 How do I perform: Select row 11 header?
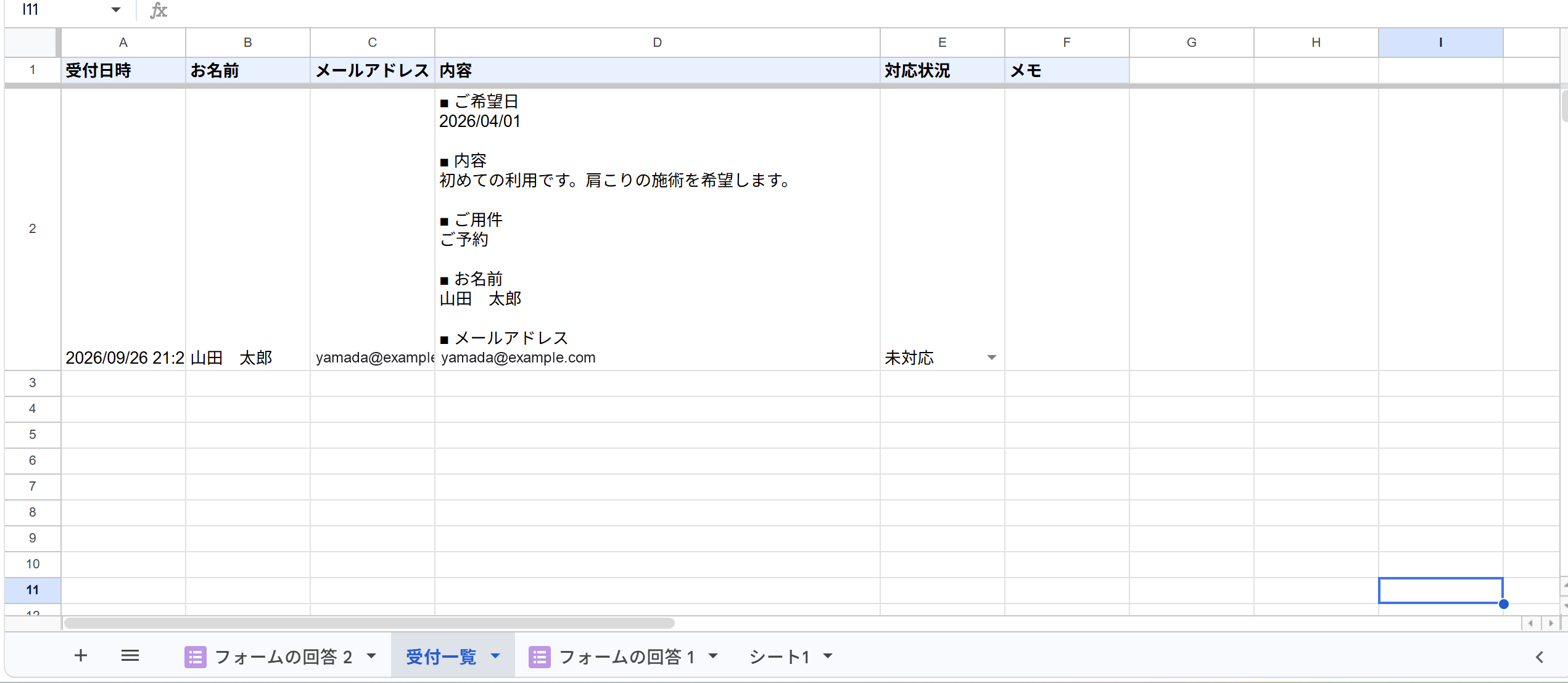(x=32, y=590)
